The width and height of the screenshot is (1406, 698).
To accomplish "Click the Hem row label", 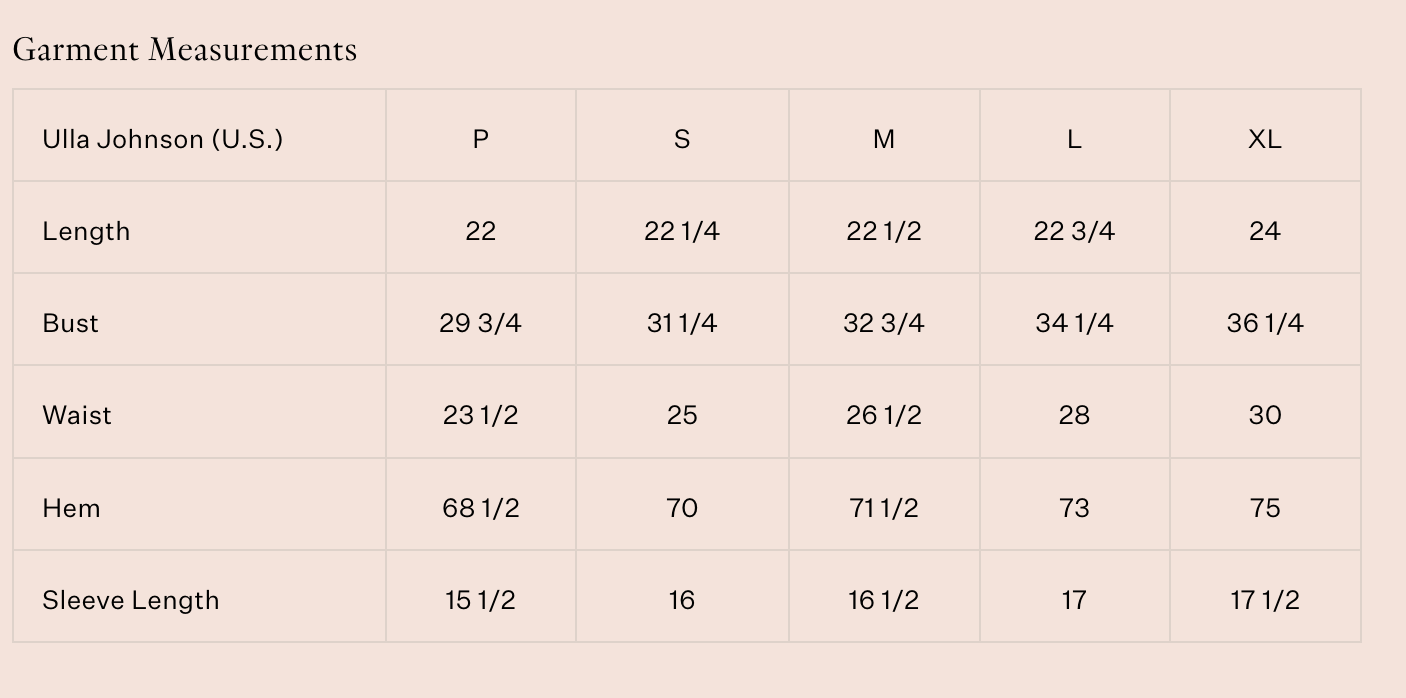I will (71, 508).
